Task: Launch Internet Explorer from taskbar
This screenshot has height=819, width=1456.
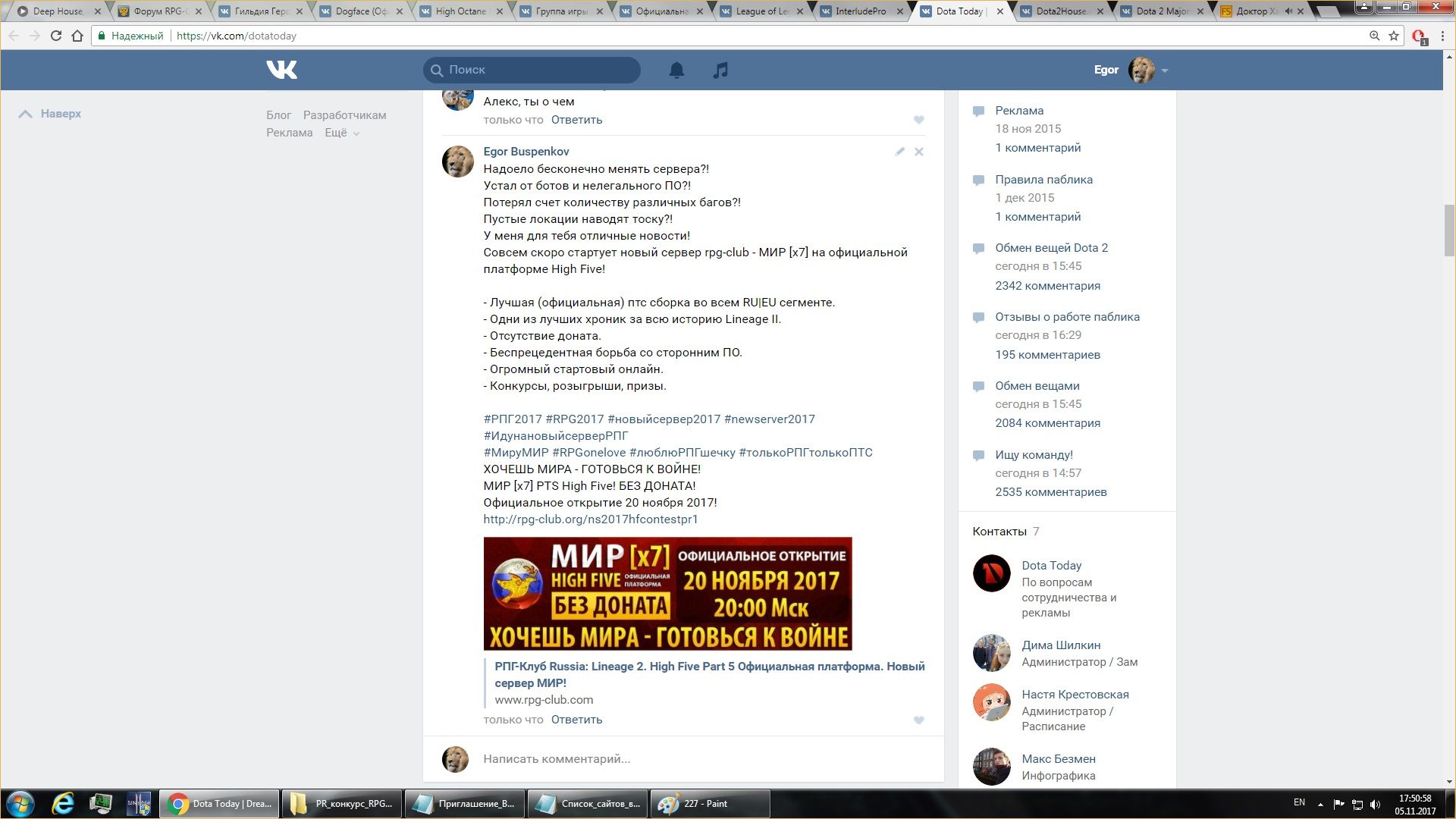Action: 63,804
